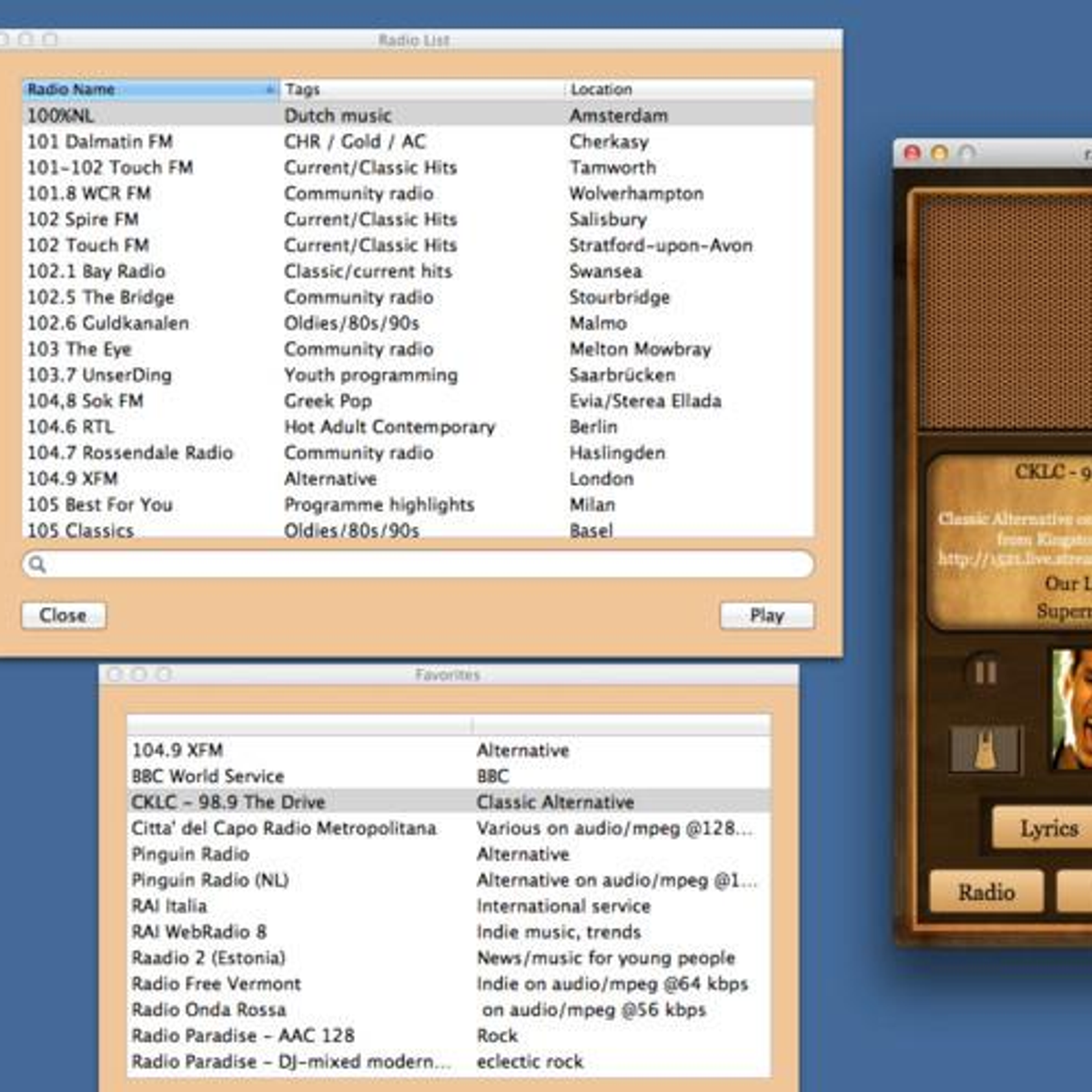Click the Saarbrücken location cell
Screen dimensions: 1092x1092
pos(622,375)
